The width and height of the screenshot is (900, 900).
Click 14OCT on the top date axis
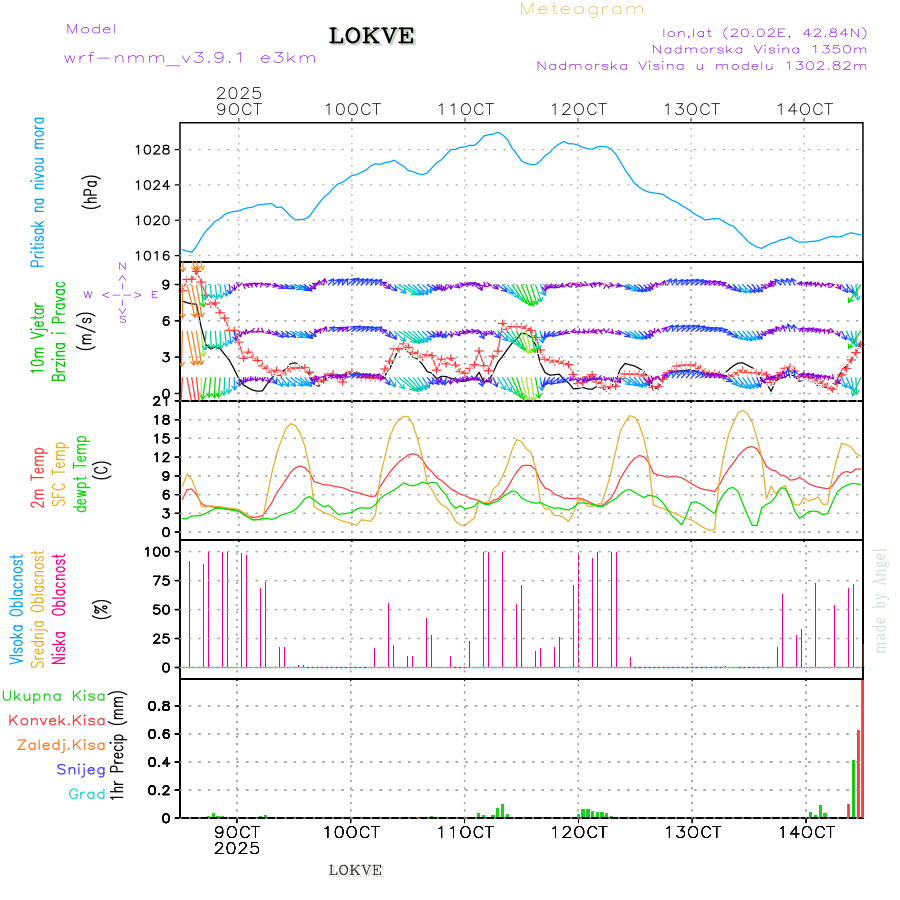(x=807, y=109)
